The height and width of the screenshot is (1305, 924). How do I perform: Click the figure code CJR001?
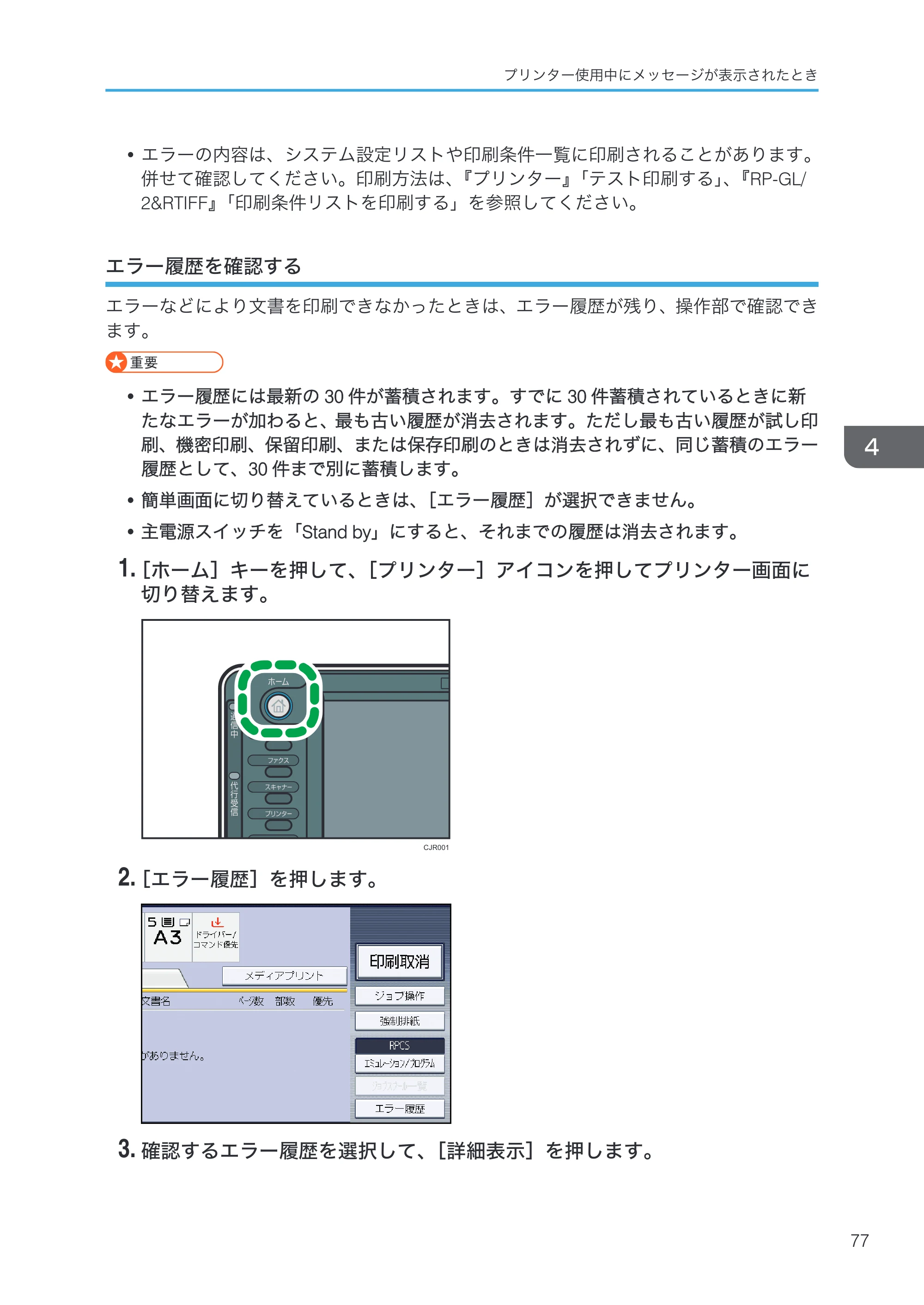pyautogui.click(x=436, y=847)
